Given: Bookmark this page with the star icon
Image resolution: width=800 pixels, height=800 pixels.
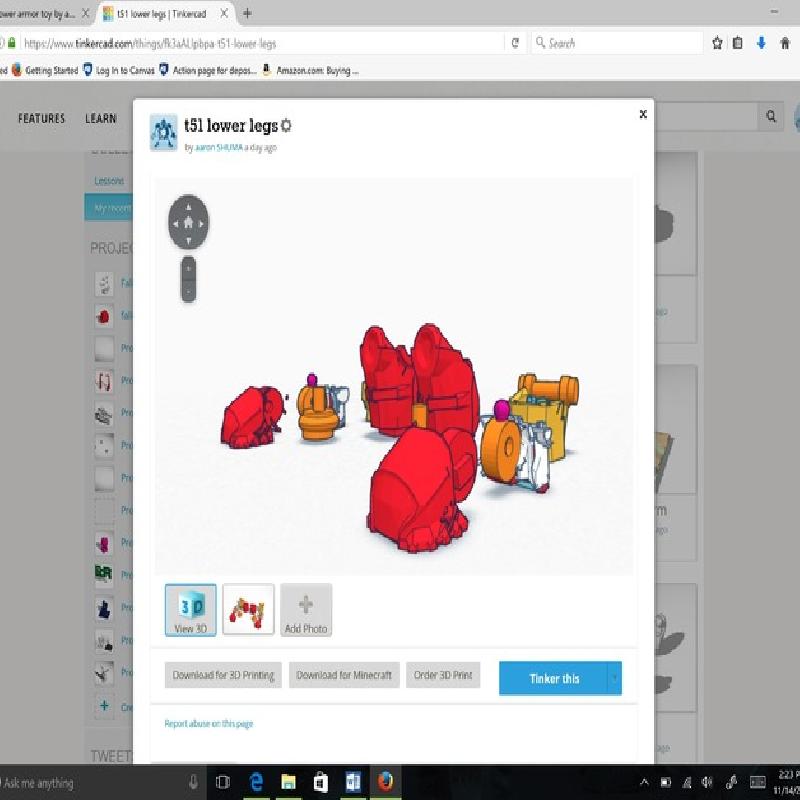Looking at the screenshot, I should [x=717, y=43].
